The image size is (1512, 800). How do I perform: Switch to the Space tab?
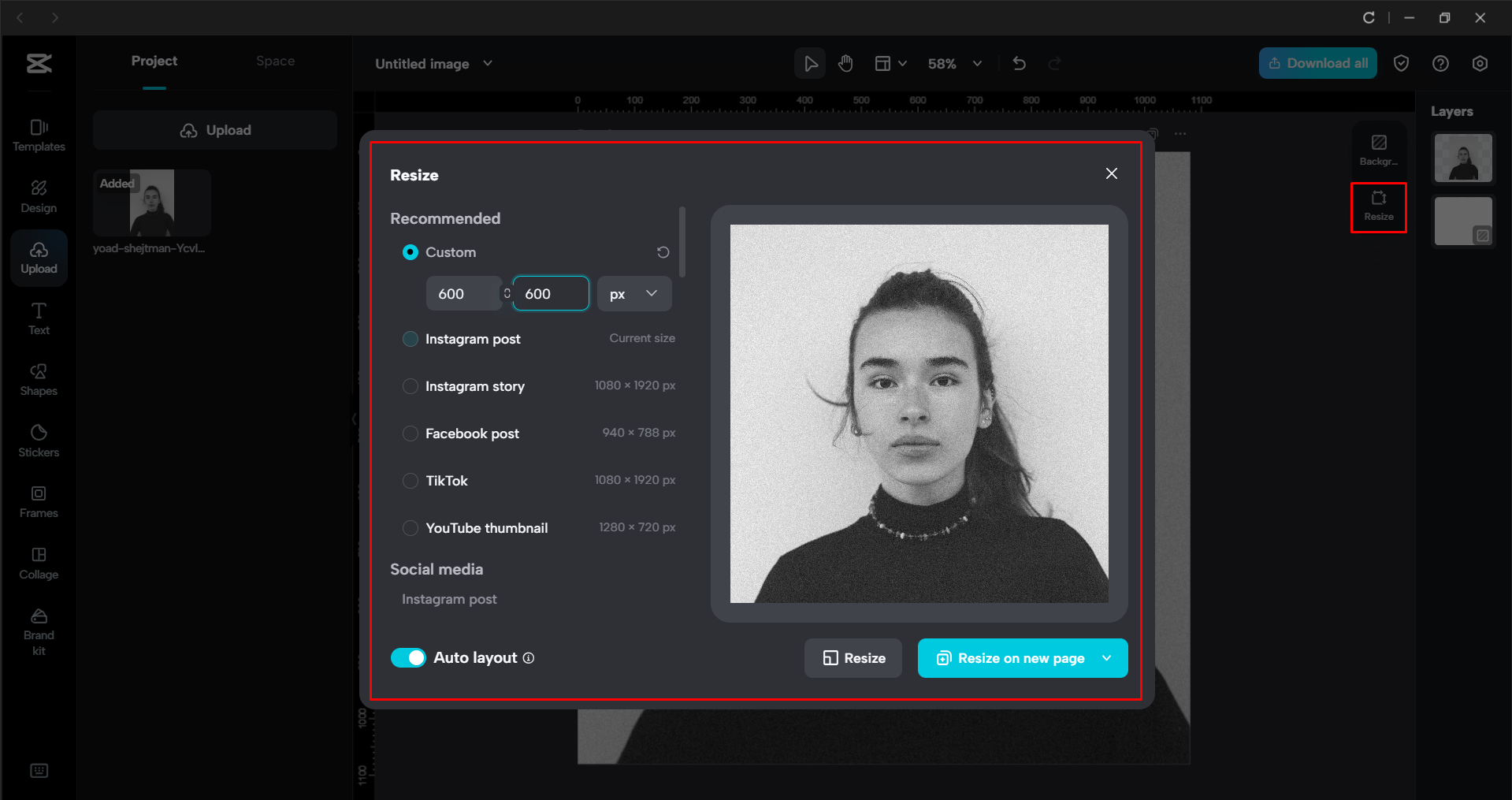tap(275, 61)
